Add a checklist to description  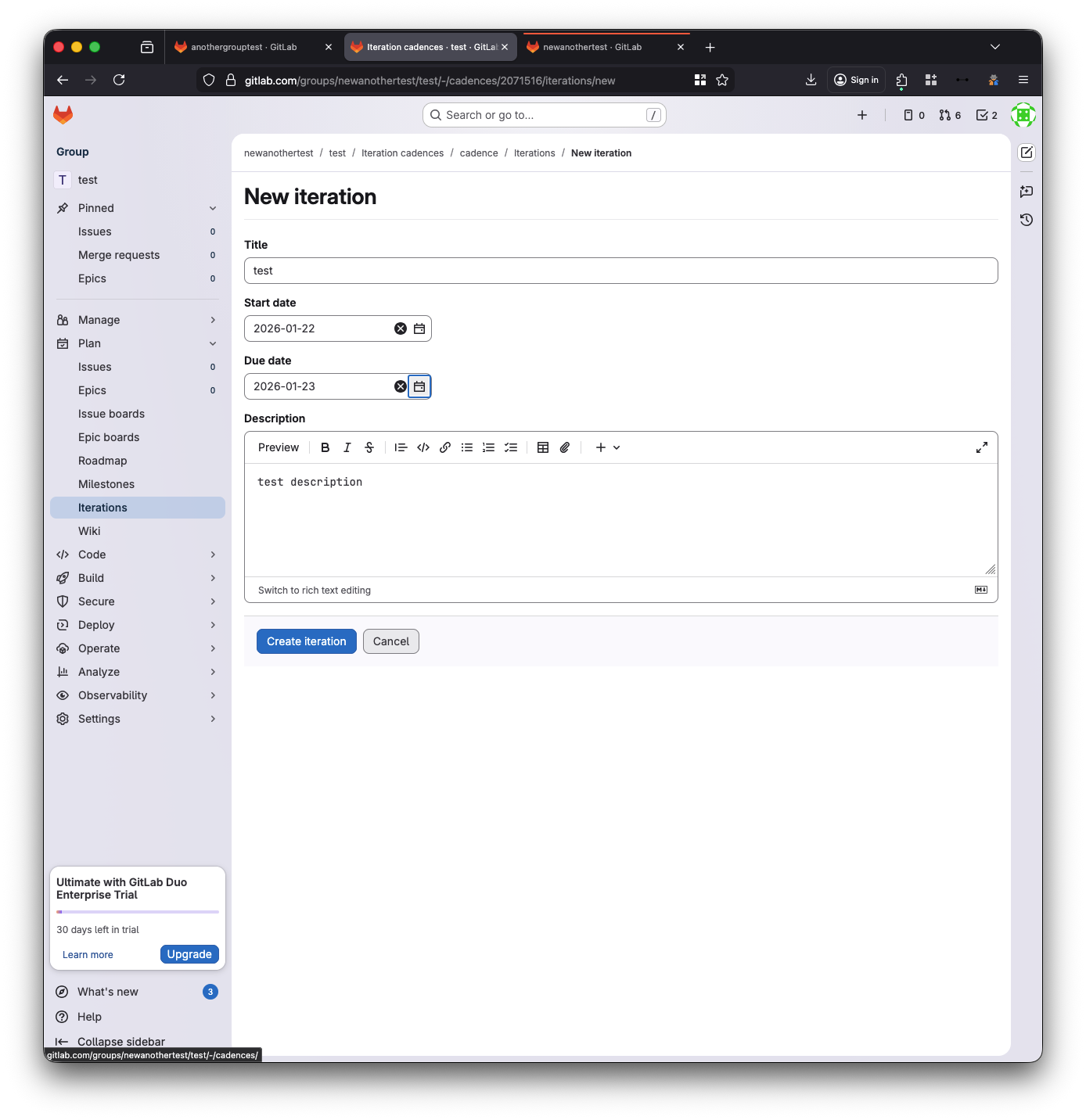(x=511, y=447)
